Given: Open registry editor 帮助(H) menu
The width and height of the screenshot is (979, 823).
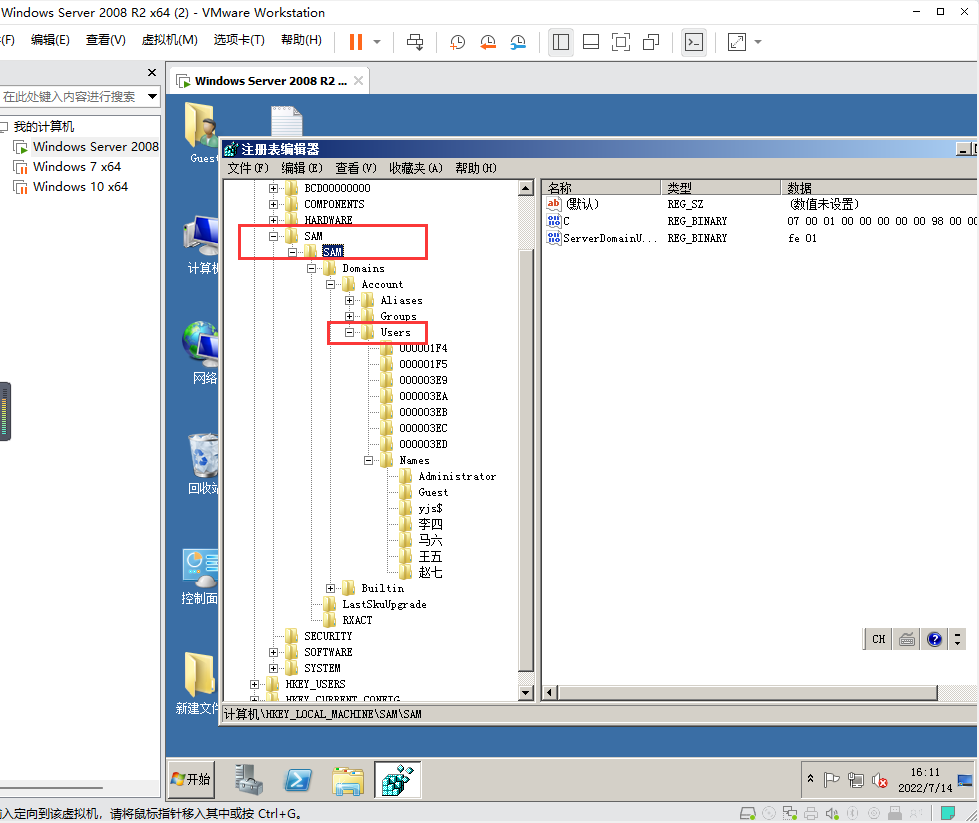Looking at the screenshot, I should point(476,168).
